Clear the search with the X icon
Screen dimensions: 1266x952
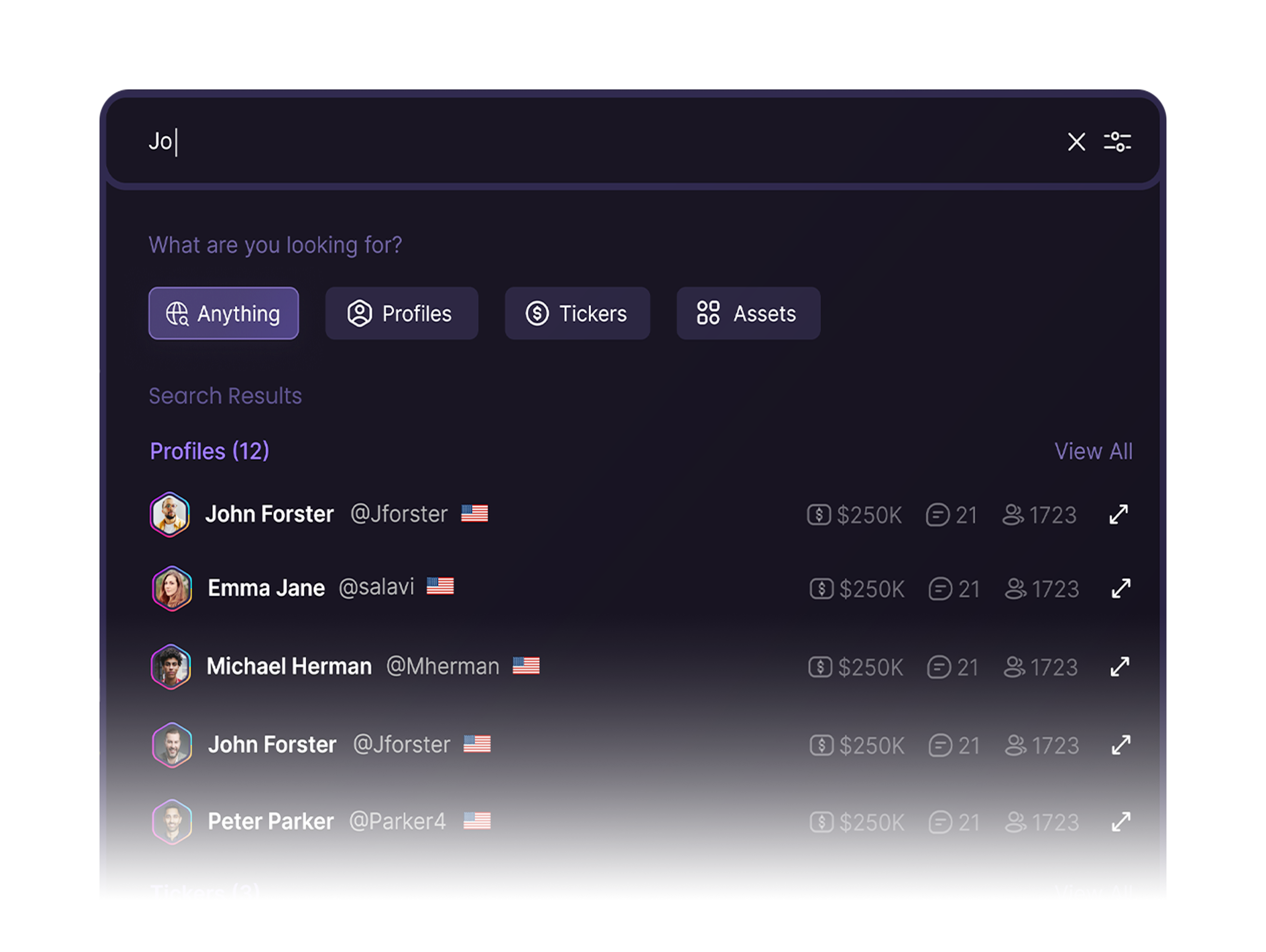tap(1076, 142)
